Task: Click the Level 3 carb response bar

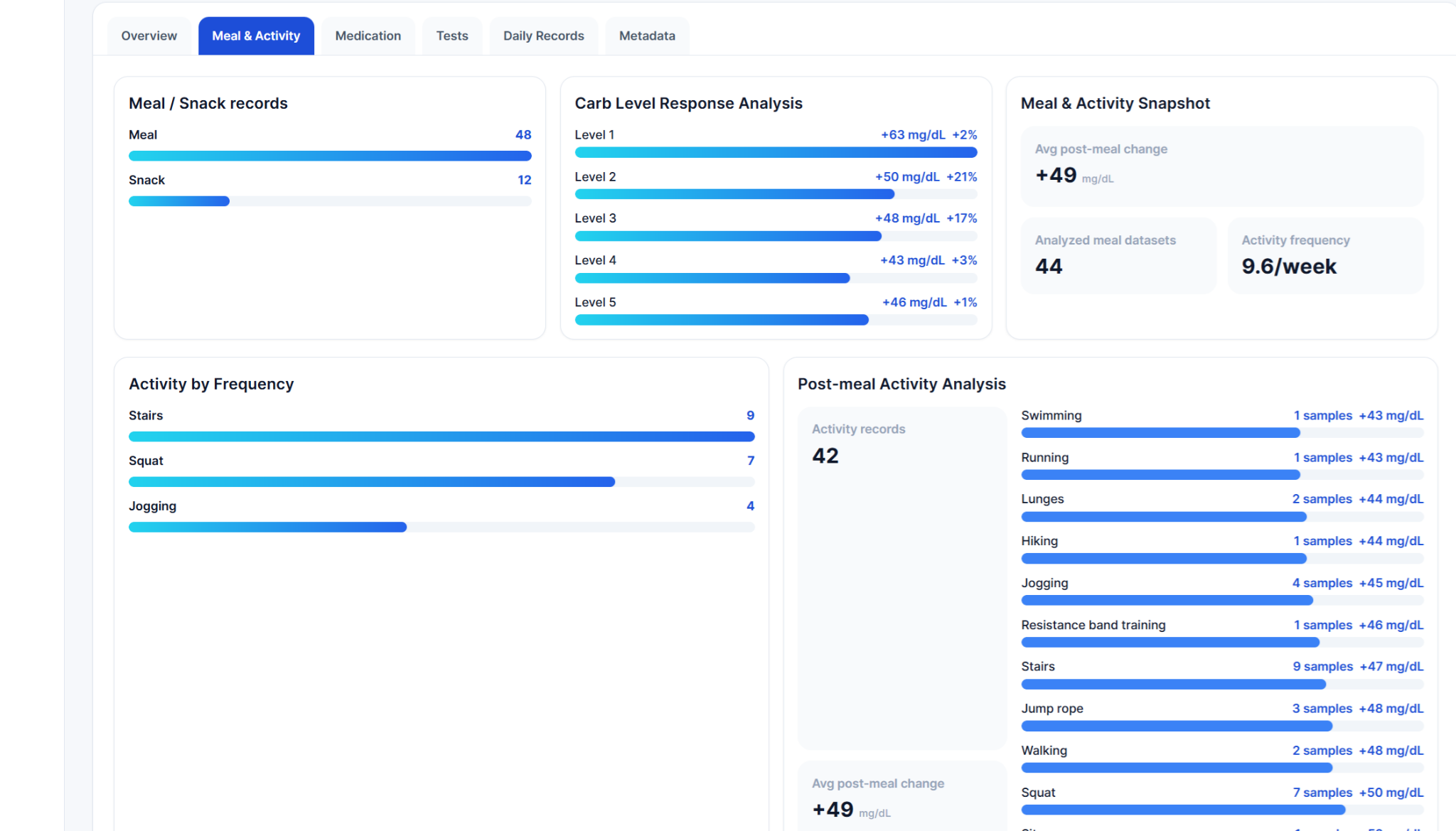Action: tap(776, 236)
